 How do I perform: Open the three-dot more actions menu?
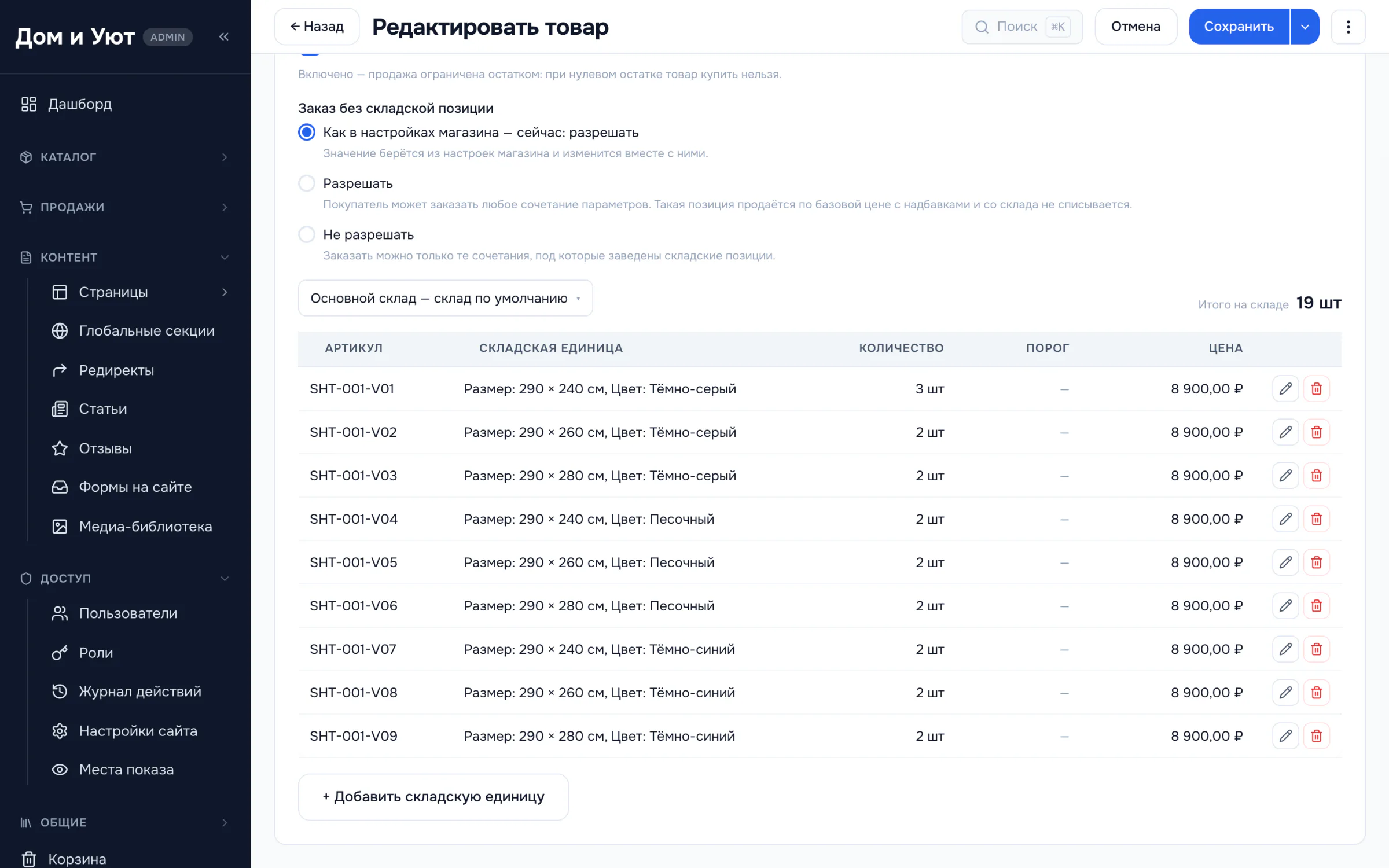tap(1348, 27)
